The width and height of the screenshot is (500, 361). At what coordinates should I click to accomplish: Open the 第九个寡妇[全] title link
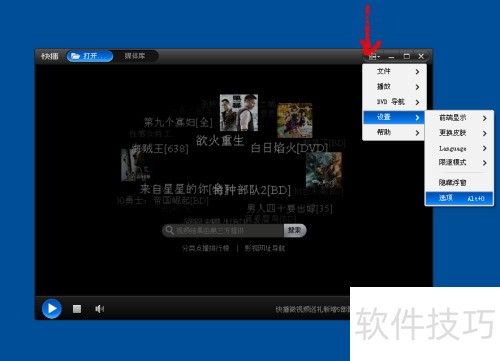(178, 122)
